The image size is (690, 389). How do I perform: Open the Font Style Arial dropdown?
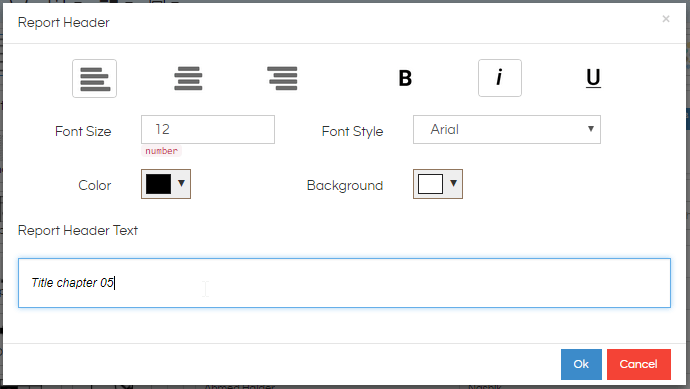507,129
